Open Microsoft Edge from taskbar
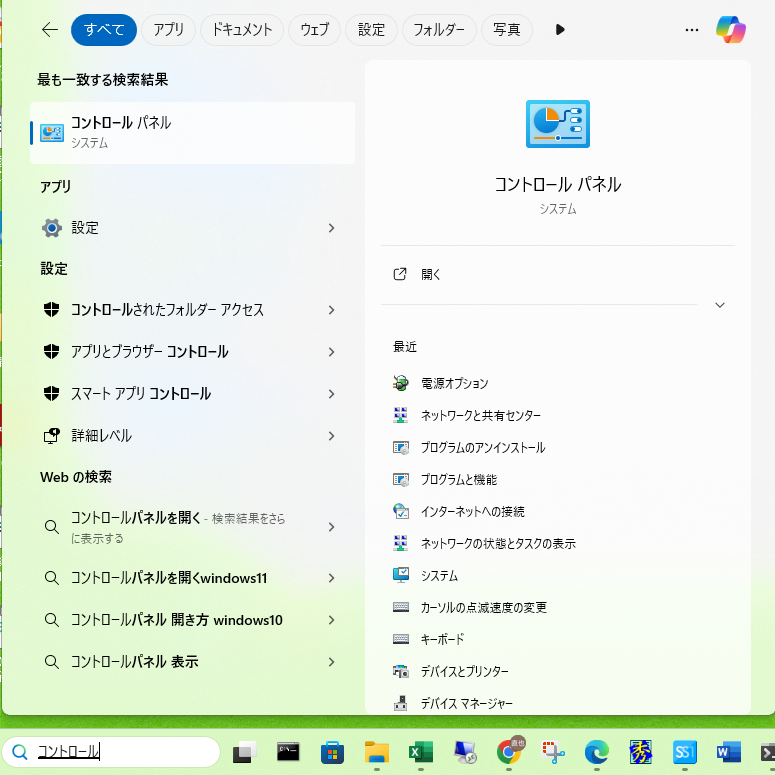 click(597, 752)
